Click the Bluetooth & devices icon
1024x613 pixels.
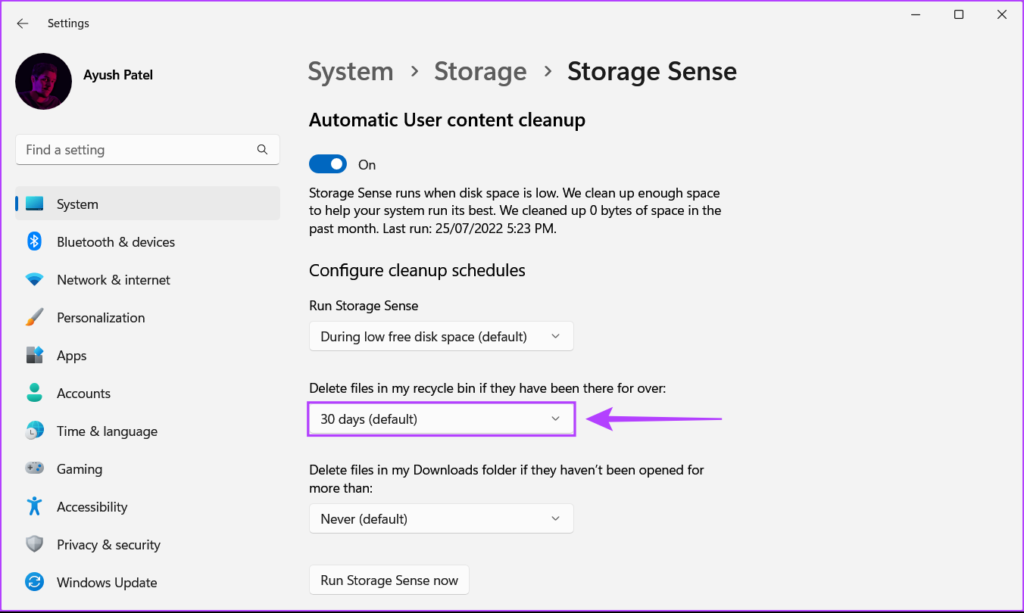tap(34, 242)
